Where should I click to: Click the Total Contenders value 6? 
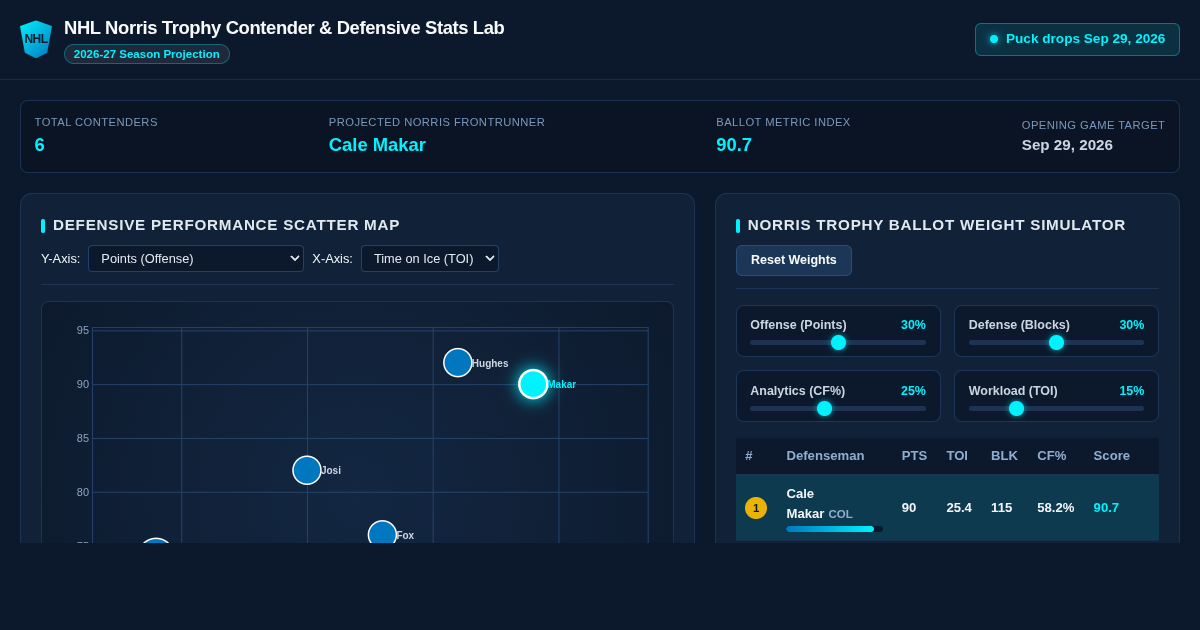pyautogui.click(x=40, y=145)
